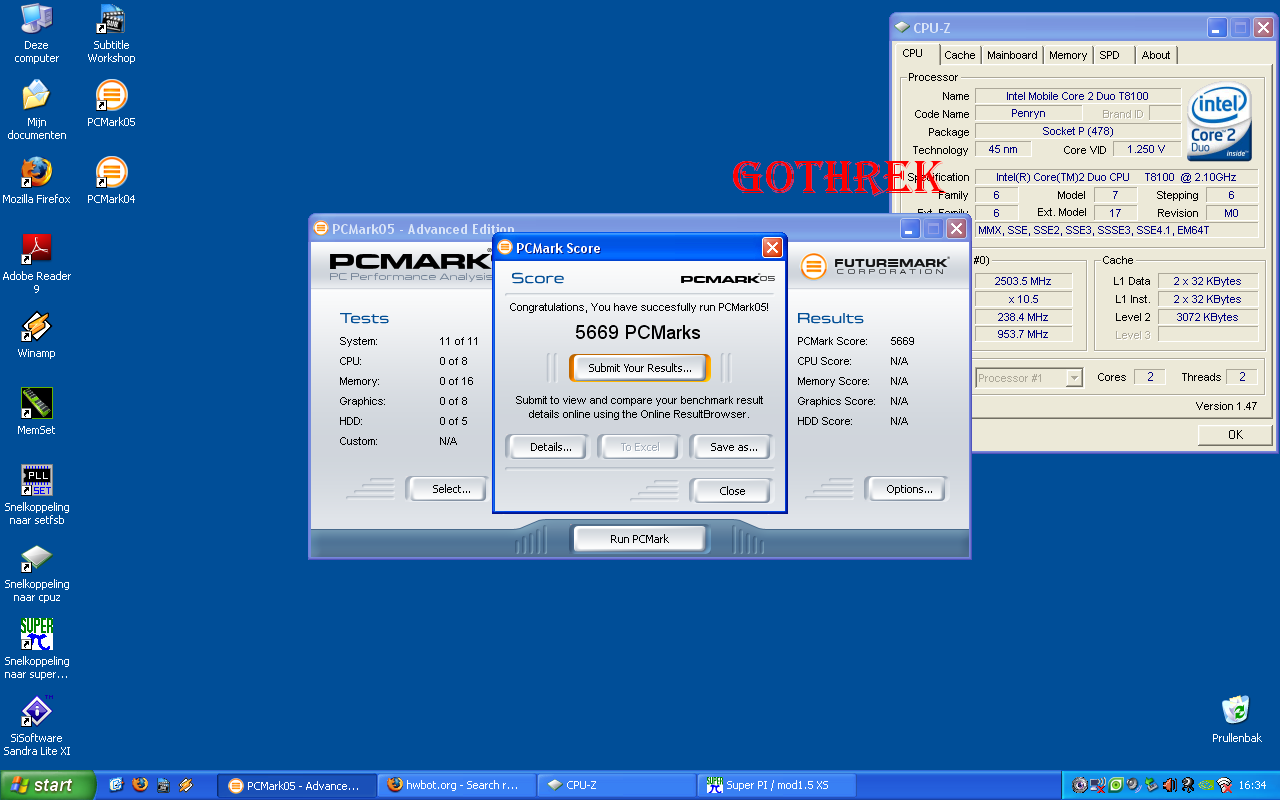Click the Futuremark Corporation logo
The height and width of the screenshot is (800, 1280).
pos(874,265)
